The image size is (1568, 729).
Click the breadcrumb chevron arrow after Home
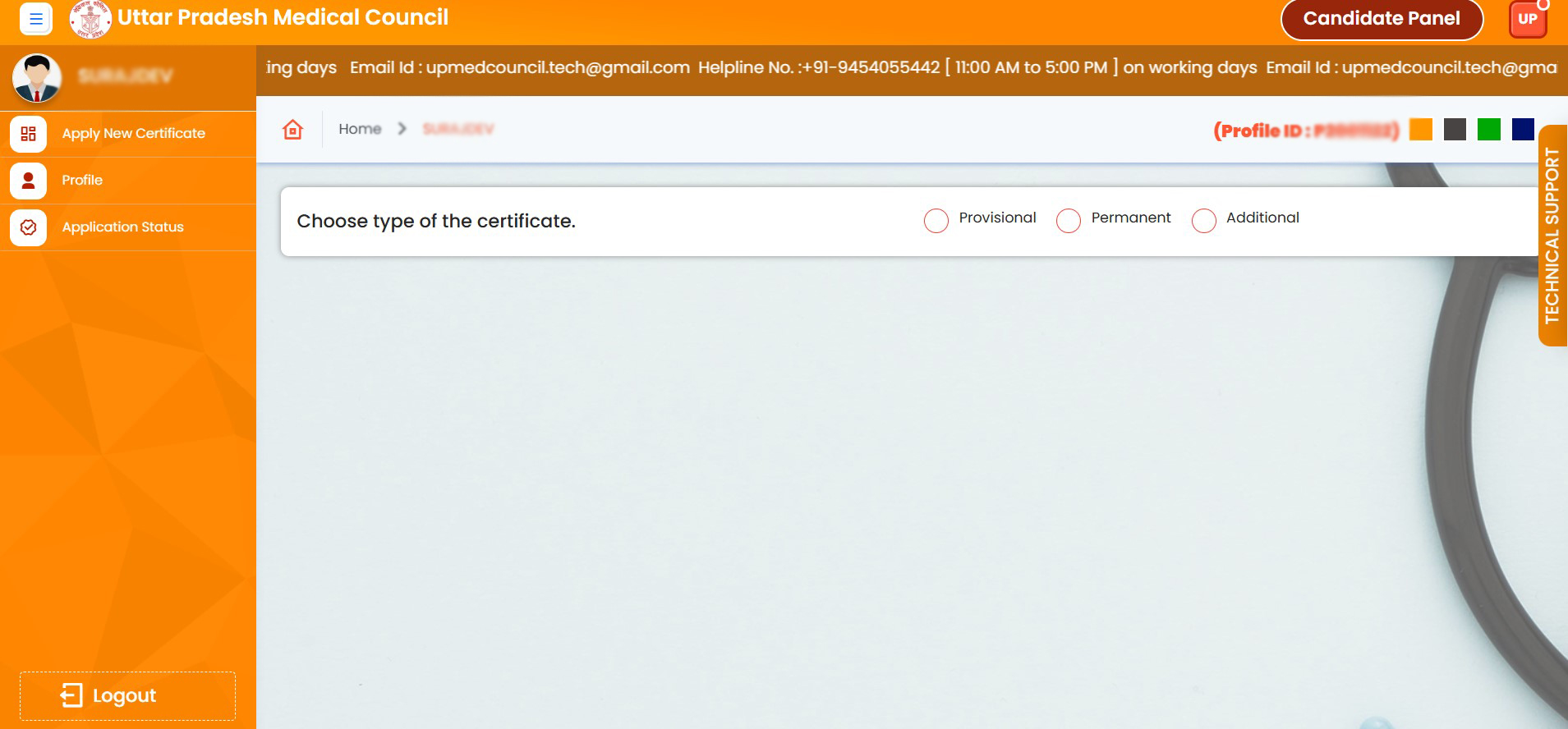[x=402, y=129]
